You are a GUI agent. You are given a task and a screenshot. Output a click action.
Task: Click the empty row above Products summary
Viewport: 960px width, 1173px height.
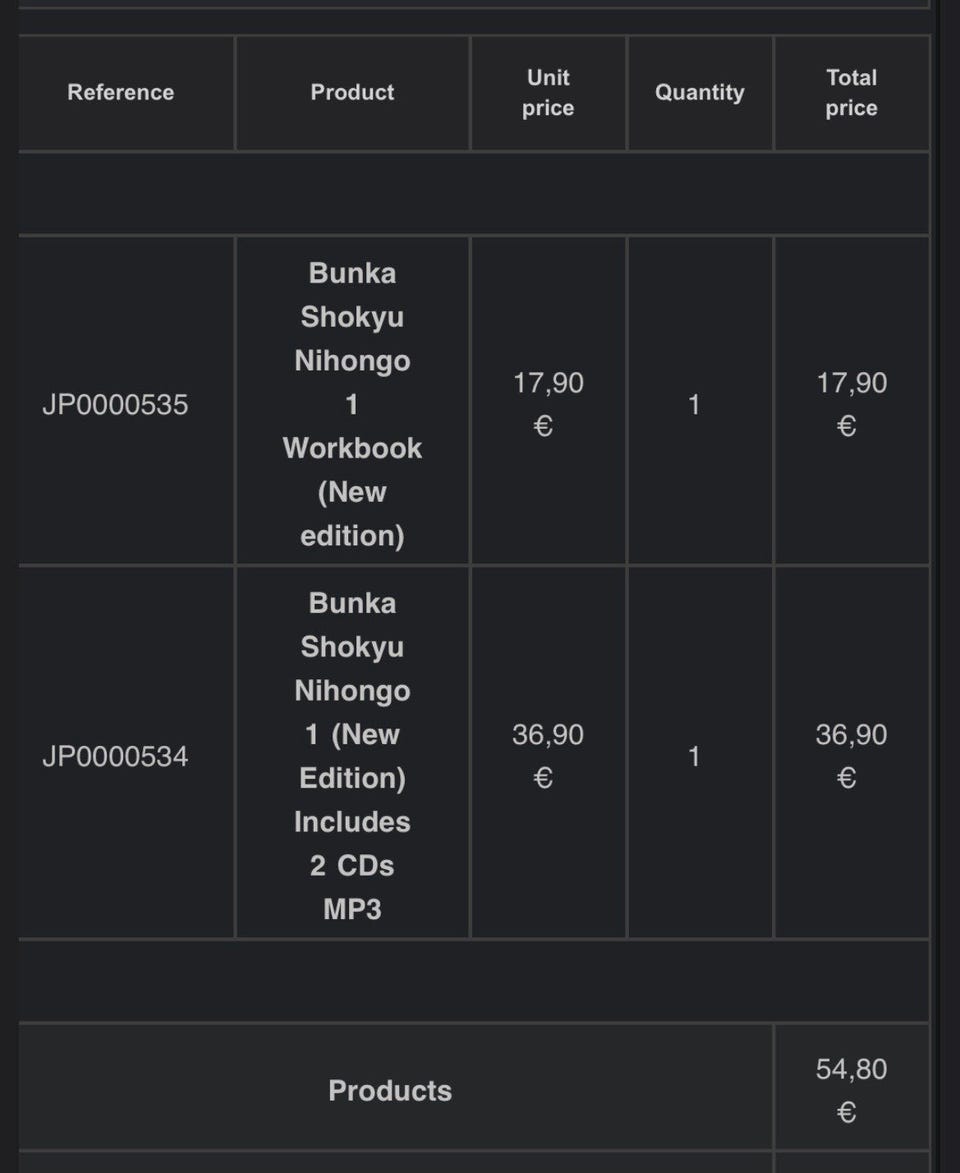tap(474, 981)
